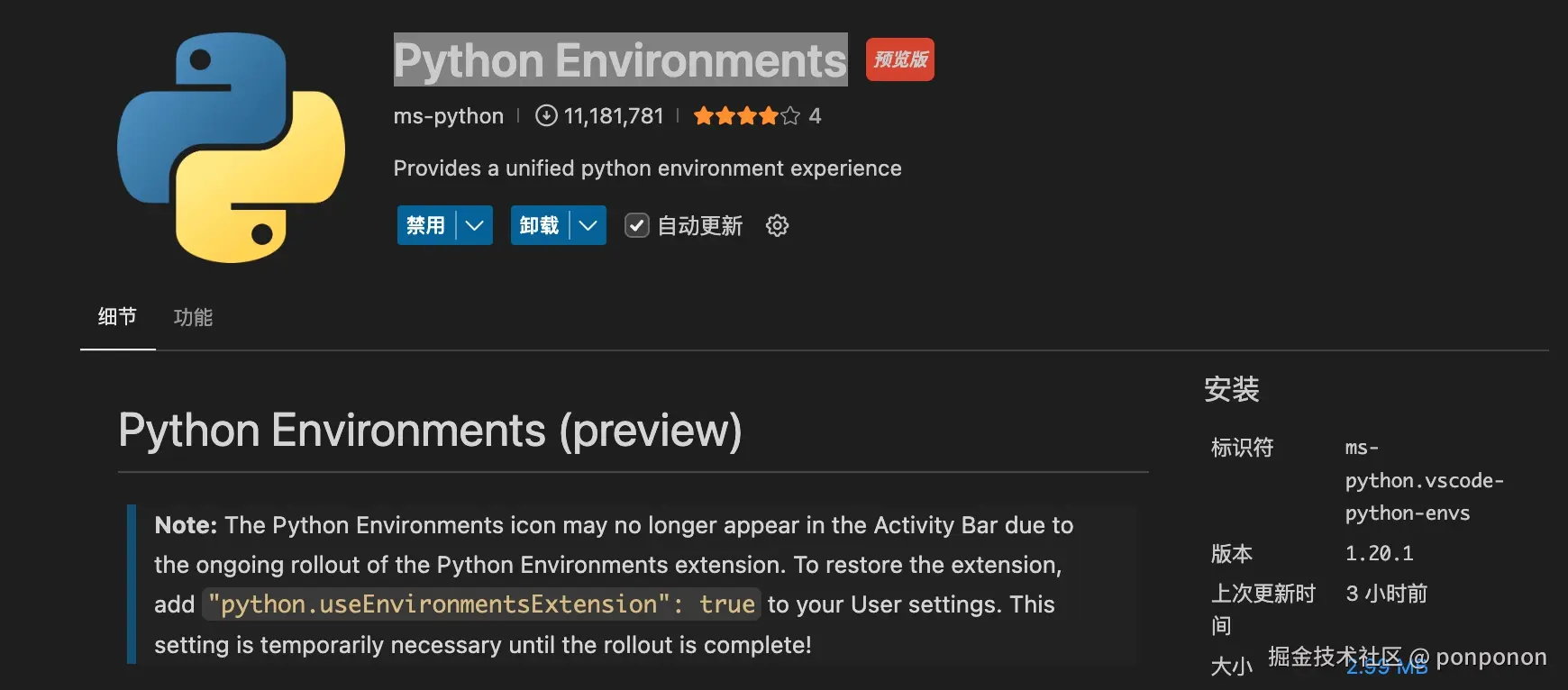1568x690 pixels.
Task: Toggle the 自动更新 checkbox
Action: (637, 225)
